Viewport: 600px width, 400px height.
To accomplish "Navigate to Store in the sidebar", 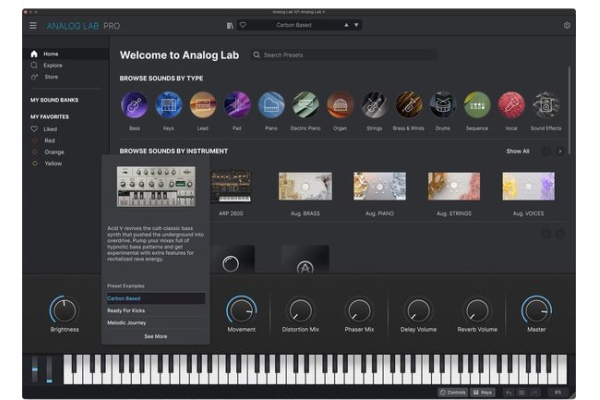I will (x=50, y=76).
